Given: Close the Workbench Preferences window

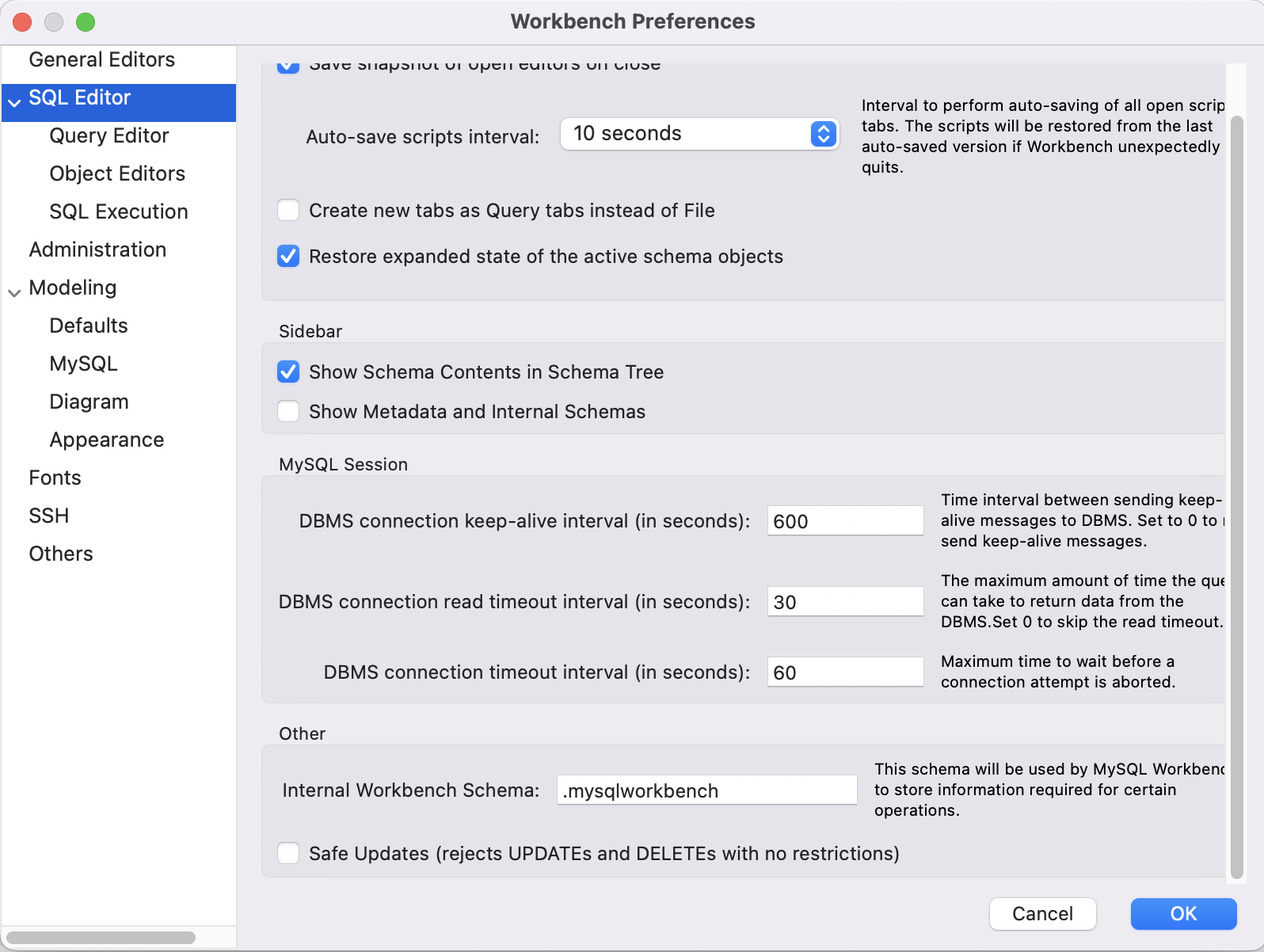Looking at the screenshot, I should [x=22, y=22].
